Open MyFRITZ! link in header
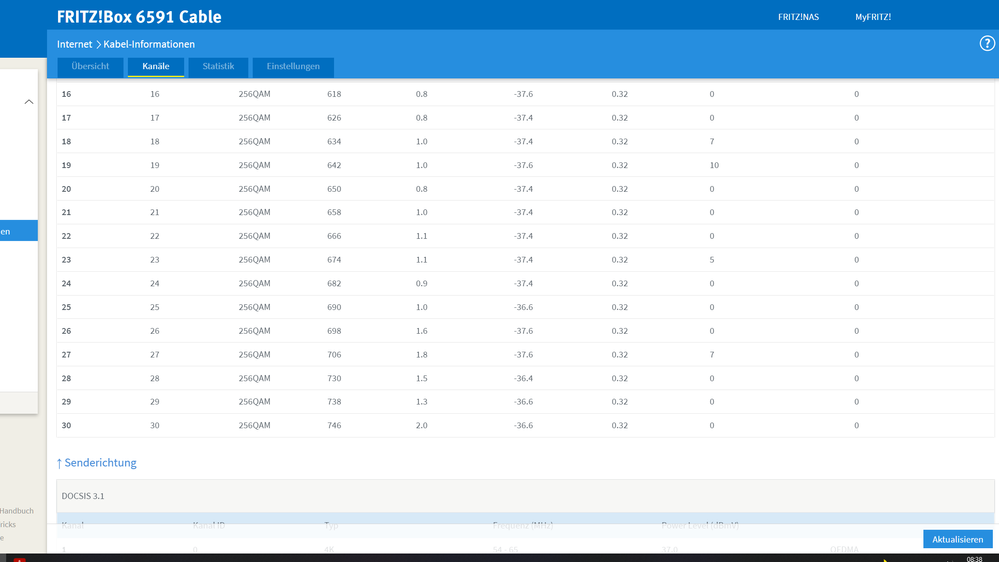Image resolution: width=999 pixels, height=562 pixels. coord(873,17)
